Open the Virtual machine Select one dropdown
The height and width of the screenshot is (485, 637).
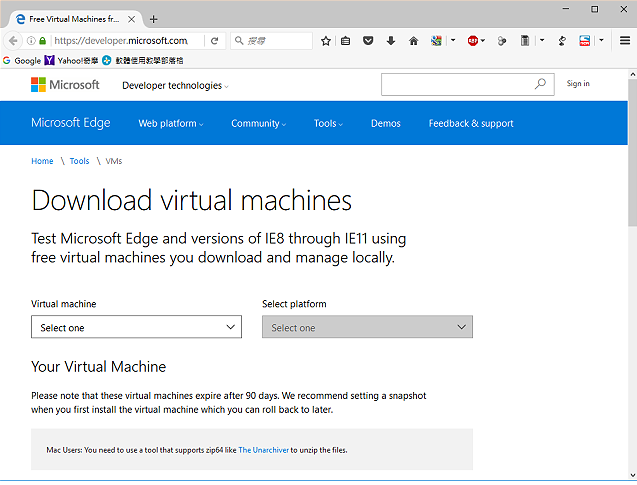[x=136, y=327]
